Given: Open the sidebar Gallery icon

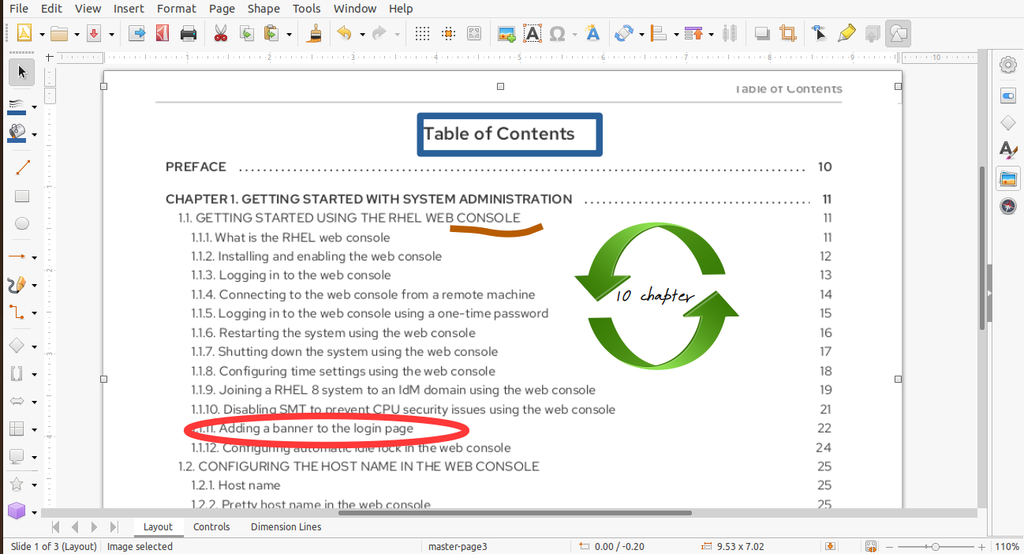Looking at the screenshot, I should [x=1008, y=178].
